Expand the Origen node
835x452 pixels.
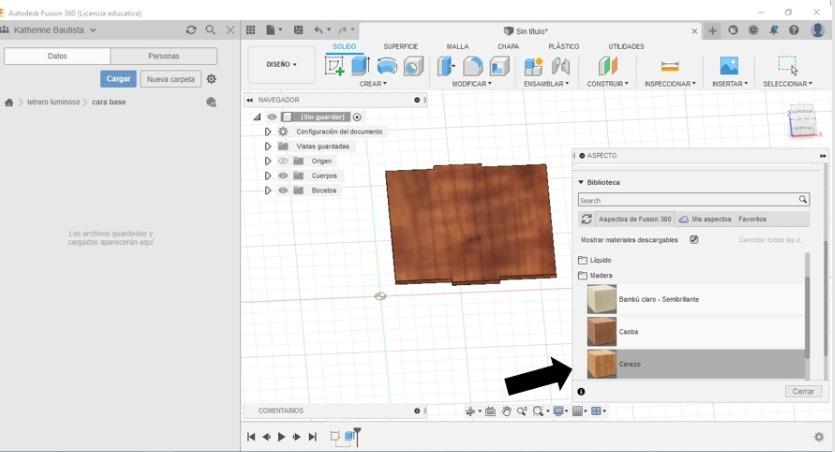pos(268,161)
